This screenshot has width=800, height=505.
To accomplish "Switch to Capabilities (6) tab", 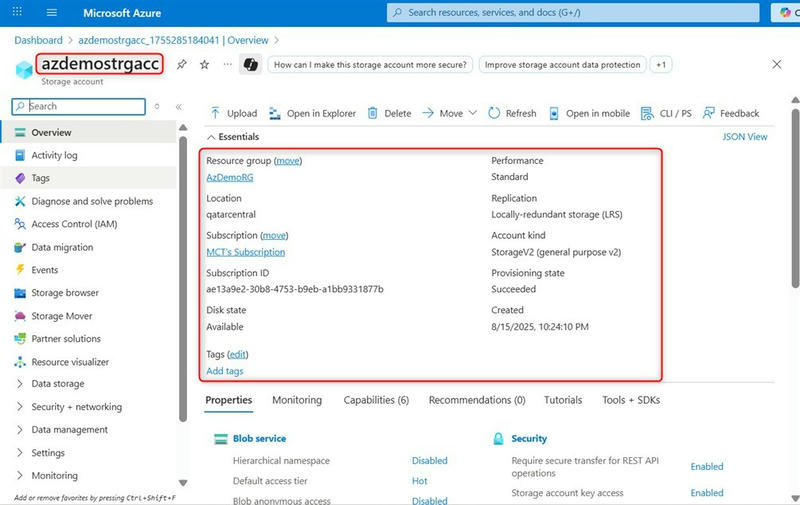I will [376, 400].
